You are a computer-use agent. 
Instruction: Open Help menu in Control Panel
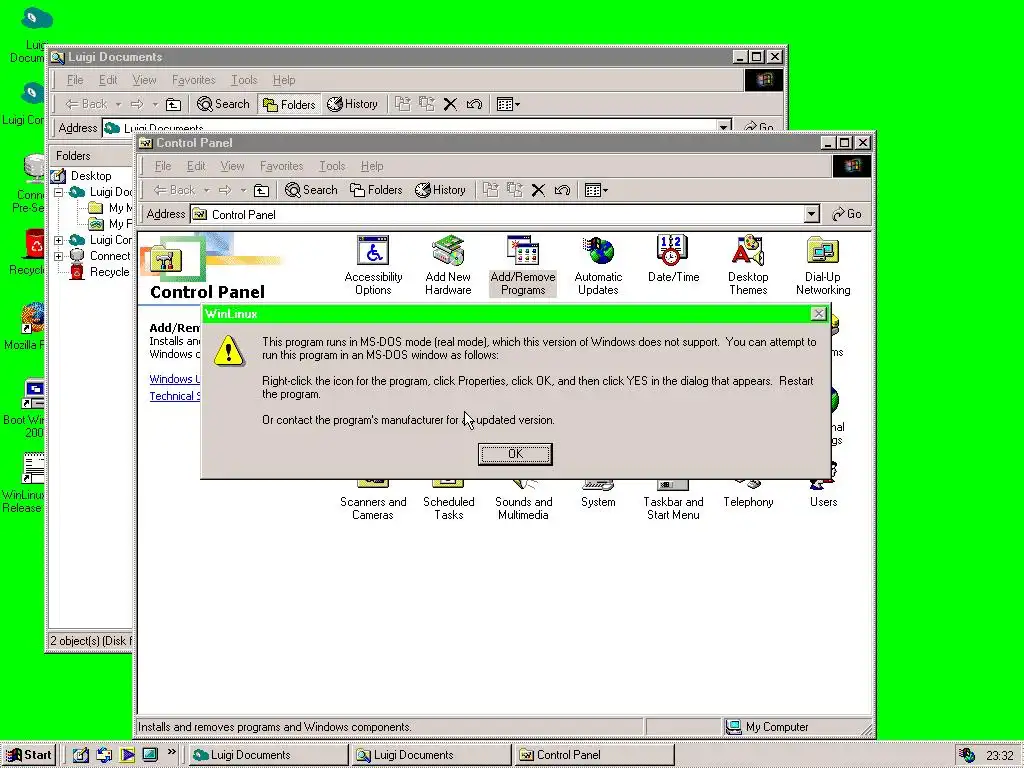372,166
